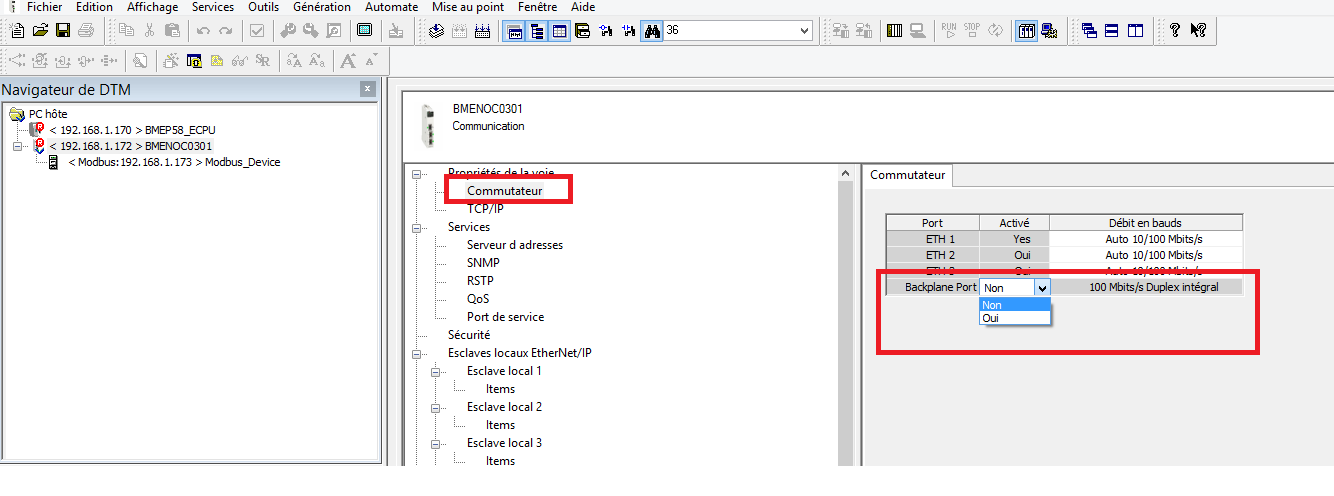1334x496 pixels.
Task: Switch to the Commutateur tab
Action: point(907,175)
